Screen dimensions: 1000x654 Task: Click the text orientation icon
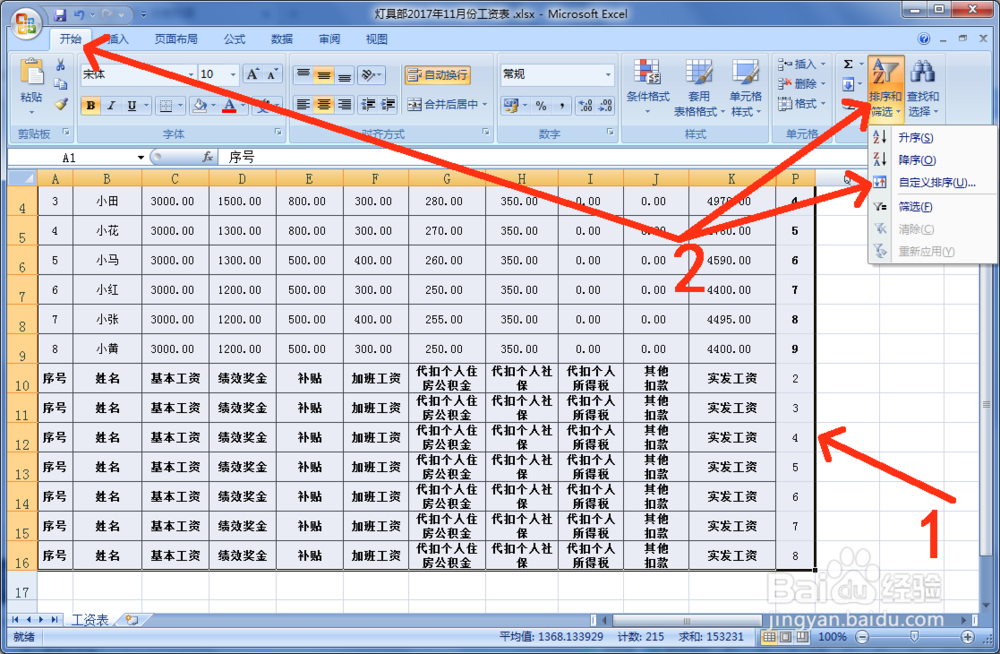click(371, 75)
